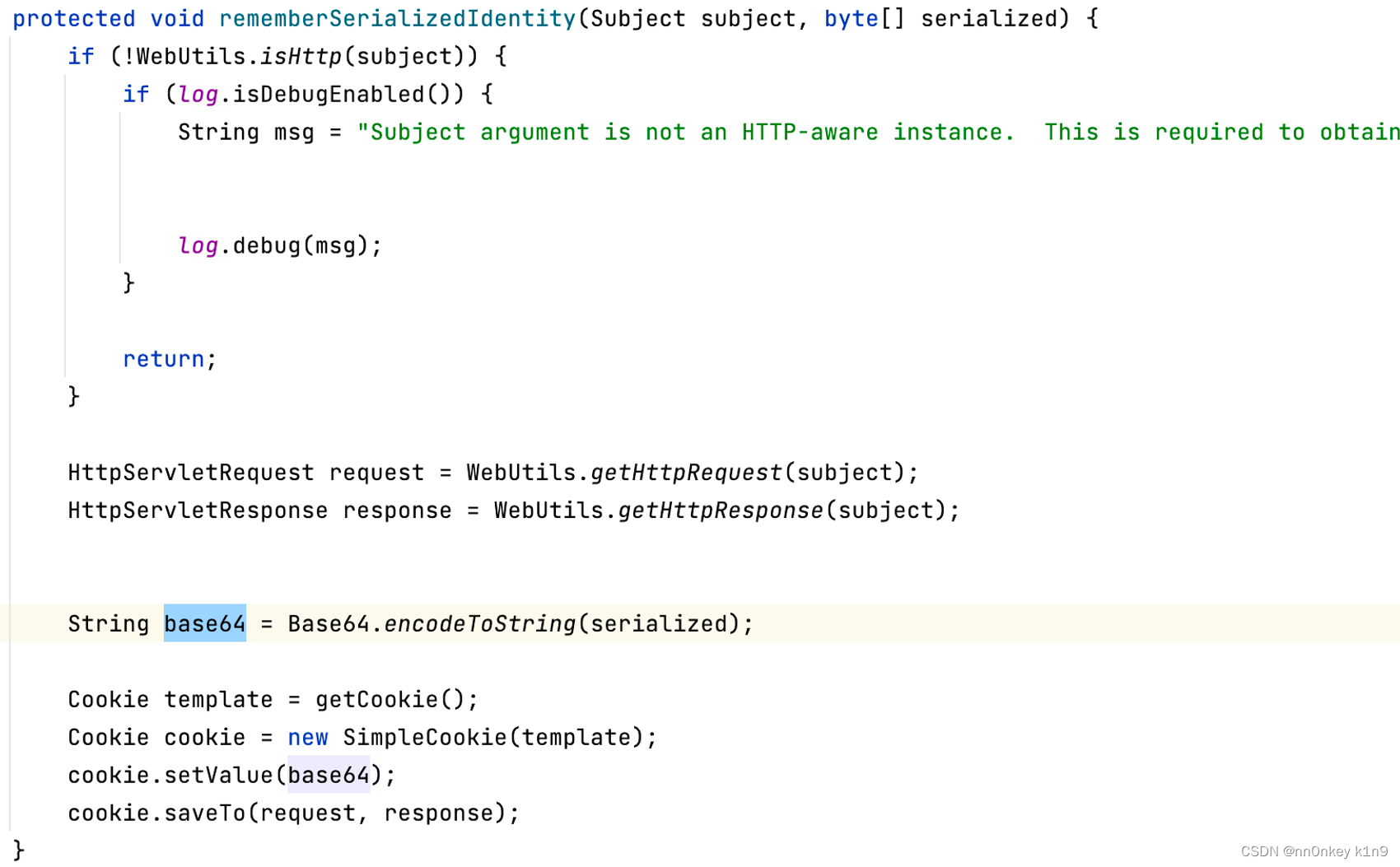Click the "String msg" variable declaration
Screen dimensions: 1400x867
coord(246,132)
